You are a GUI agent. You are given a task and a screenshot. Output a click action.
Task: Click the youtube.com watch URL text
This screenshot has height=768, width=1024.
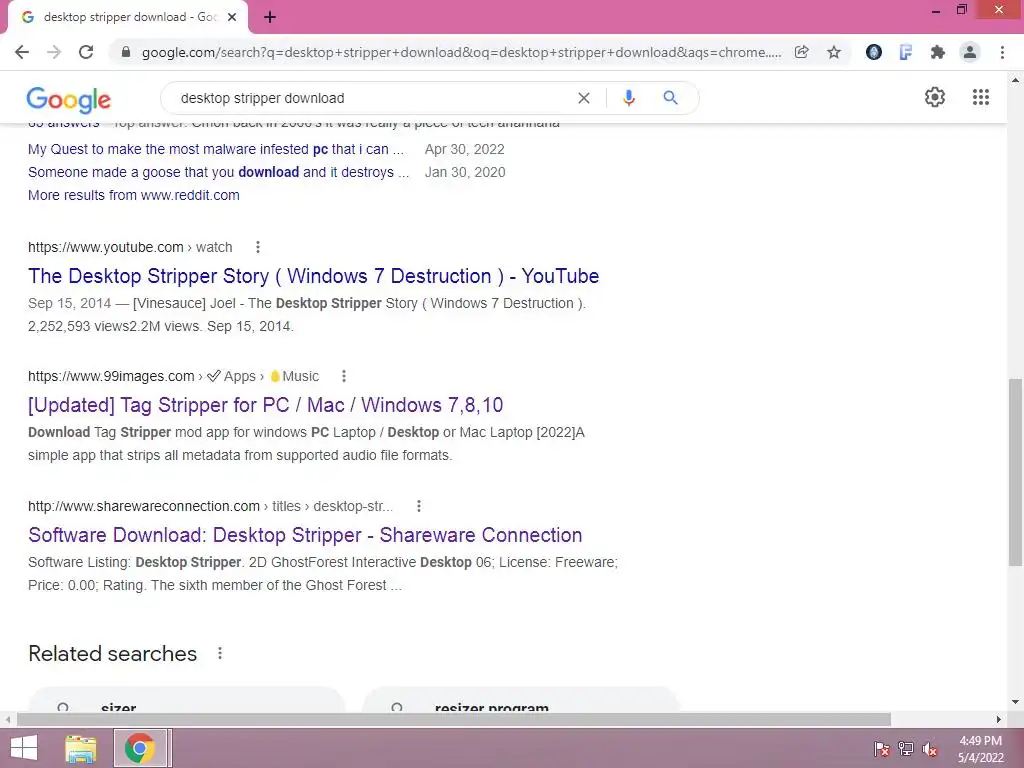coord(130,247)
